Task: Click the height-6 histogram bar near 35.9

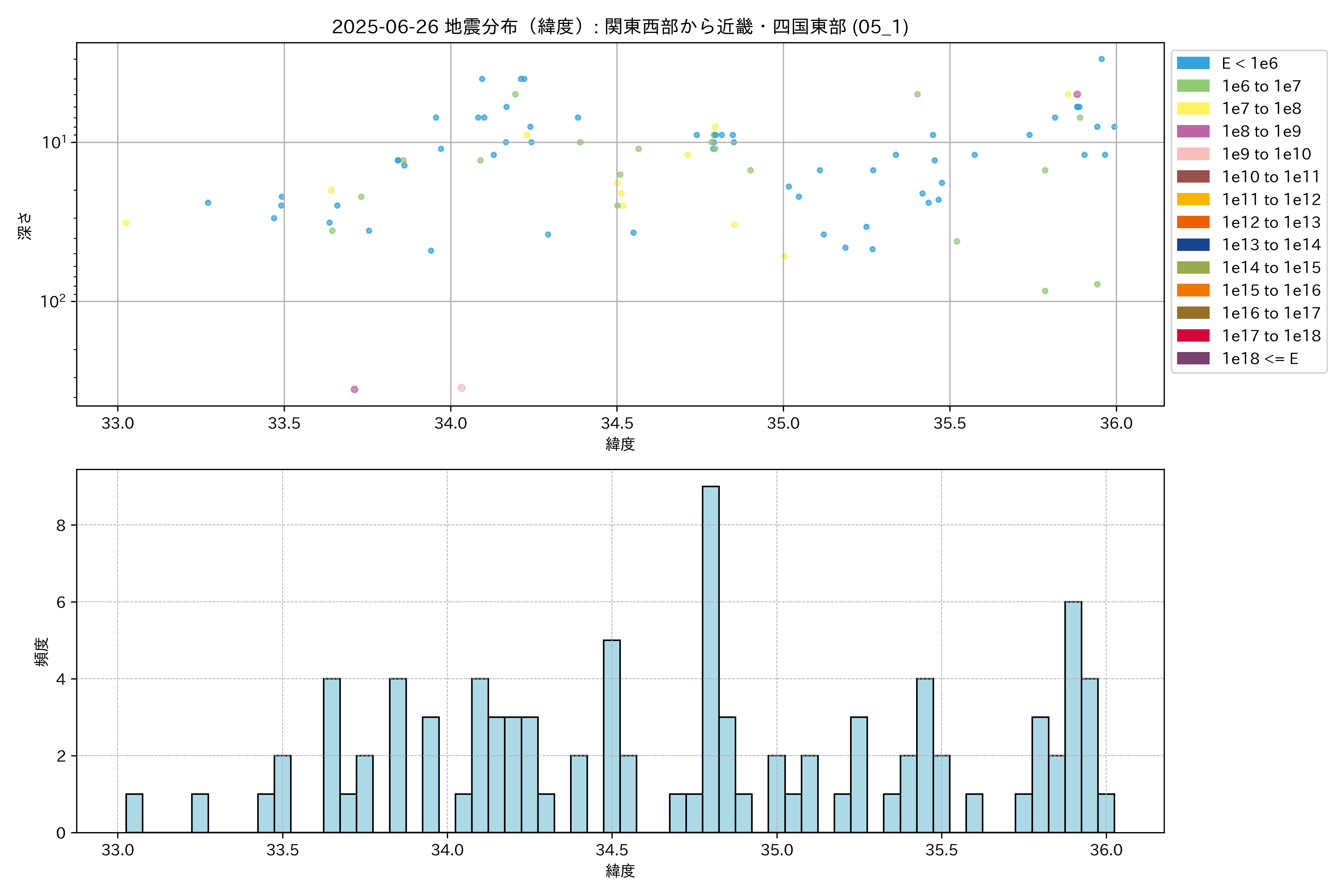Action: pyautogui.click(x=1073, y=717)
